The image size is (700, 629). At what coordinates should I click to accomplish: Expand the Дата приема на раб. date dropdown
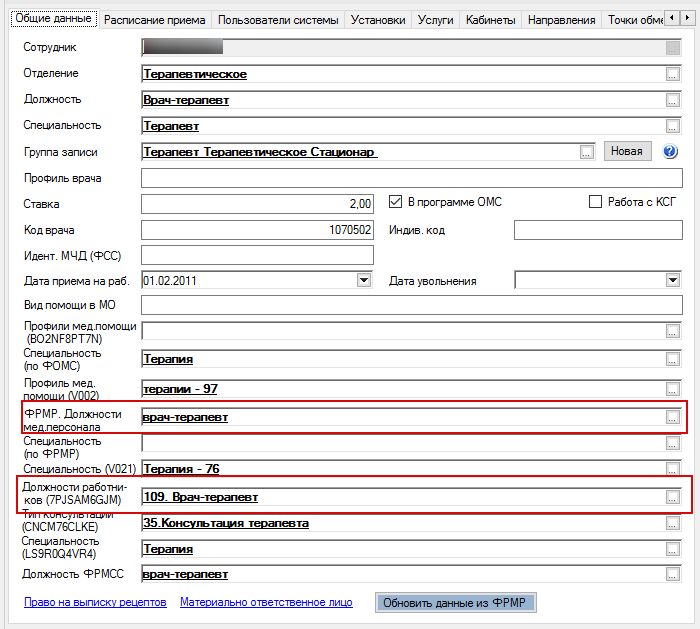coord(364,281)
